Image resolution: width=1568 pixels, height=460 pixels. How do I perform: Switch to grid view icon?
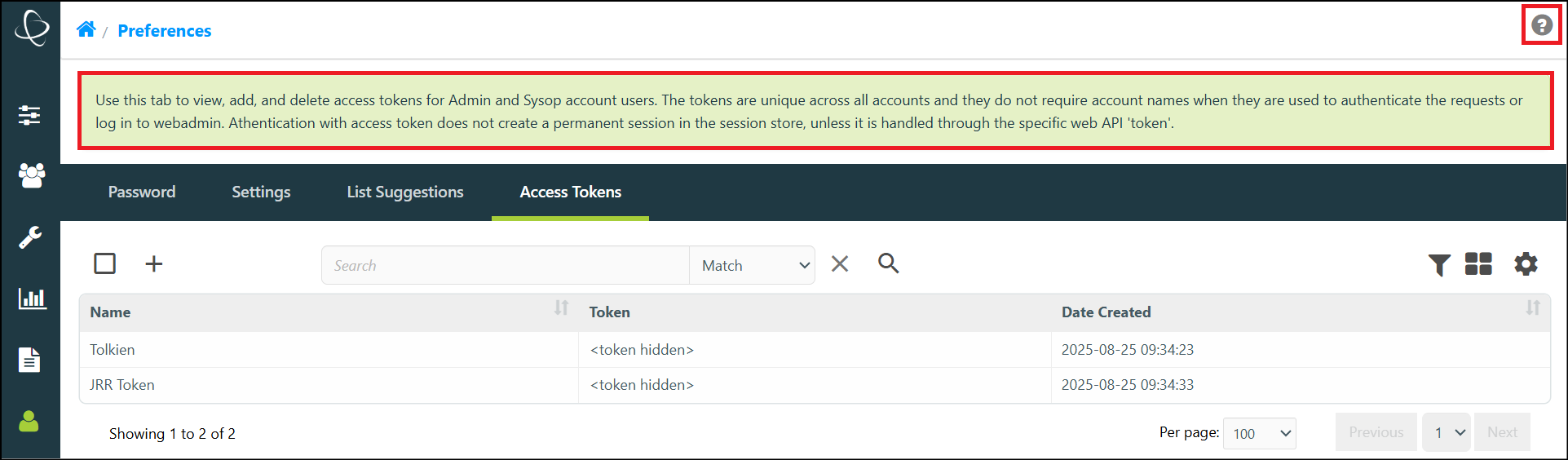pos(1478,263)
